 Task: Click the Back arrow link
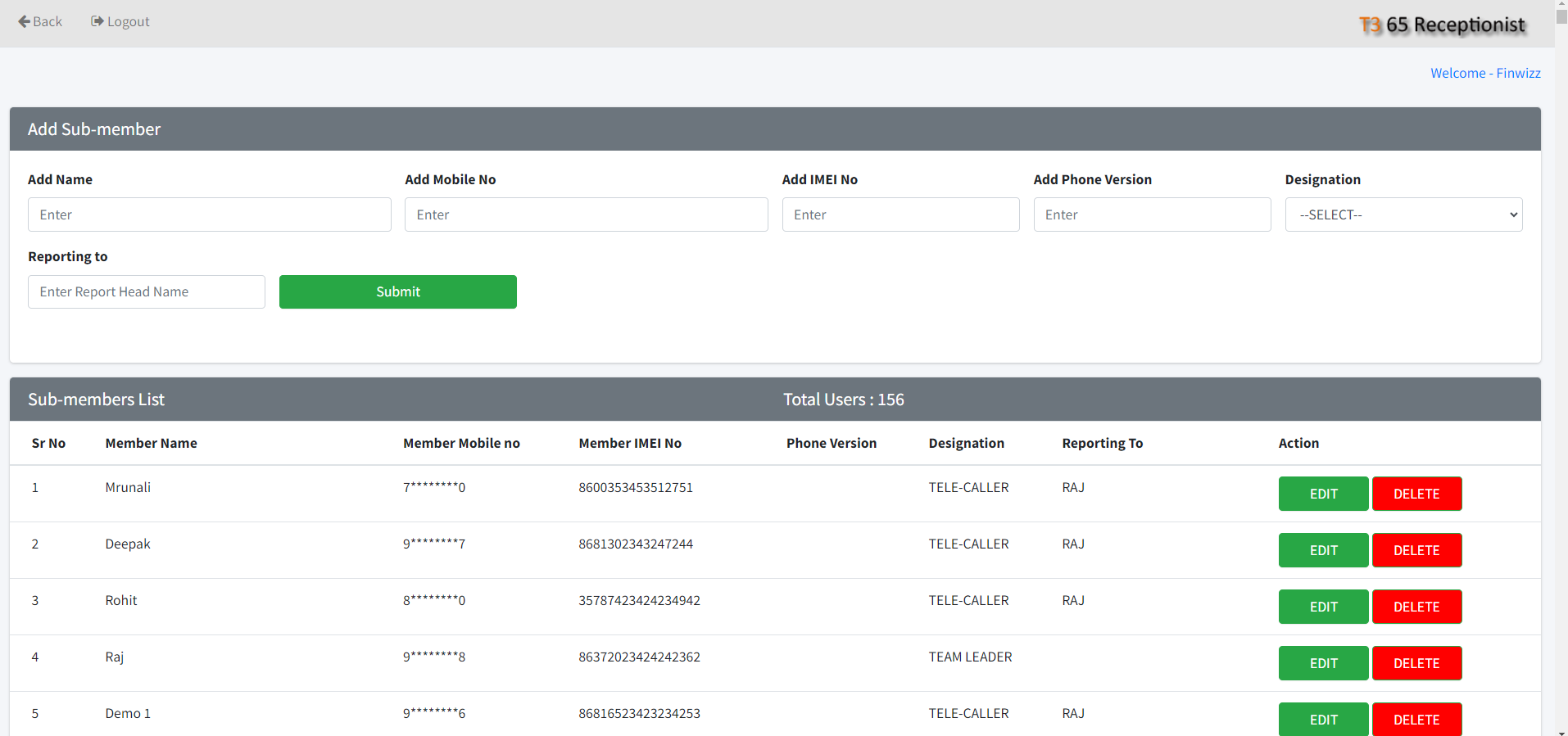click(40, 21)
